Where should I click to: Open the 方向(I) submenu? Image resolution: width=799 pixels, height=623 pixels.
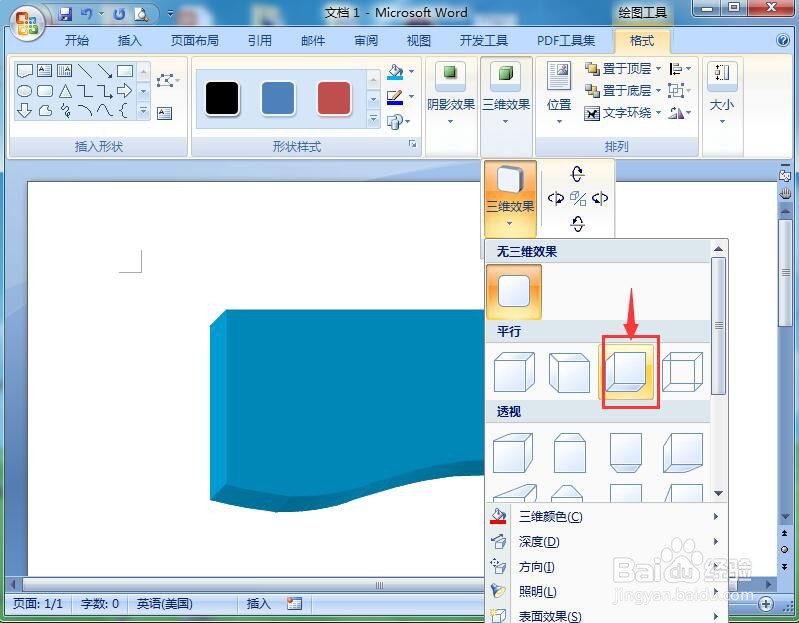coord(606,566)
